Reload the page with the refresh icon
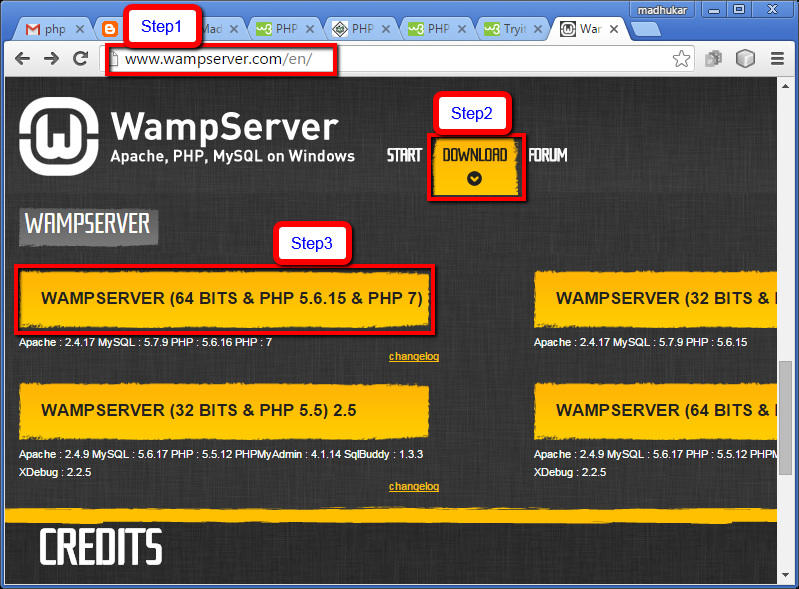The image size is (799, 589). (81, 59)
